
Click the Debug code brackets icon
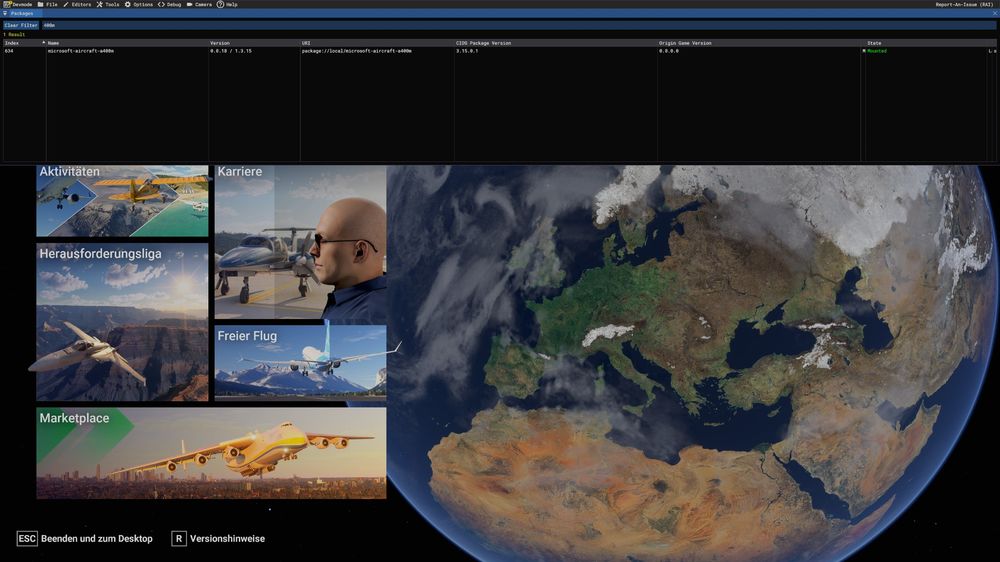[161, 4]
